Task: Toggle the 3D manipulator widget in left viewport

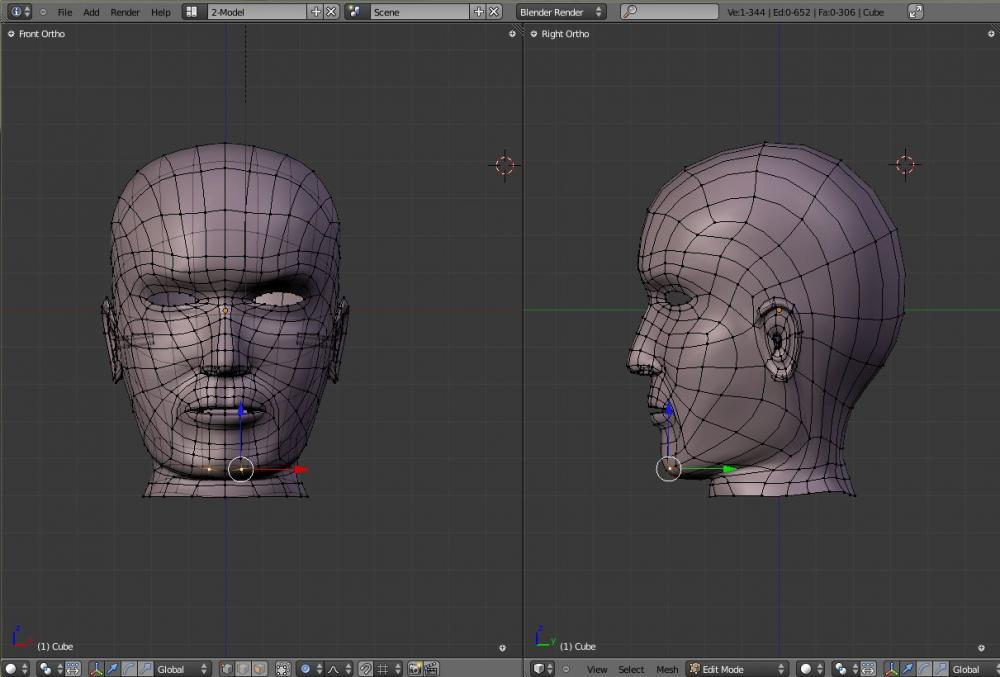Action: (97, 669)
